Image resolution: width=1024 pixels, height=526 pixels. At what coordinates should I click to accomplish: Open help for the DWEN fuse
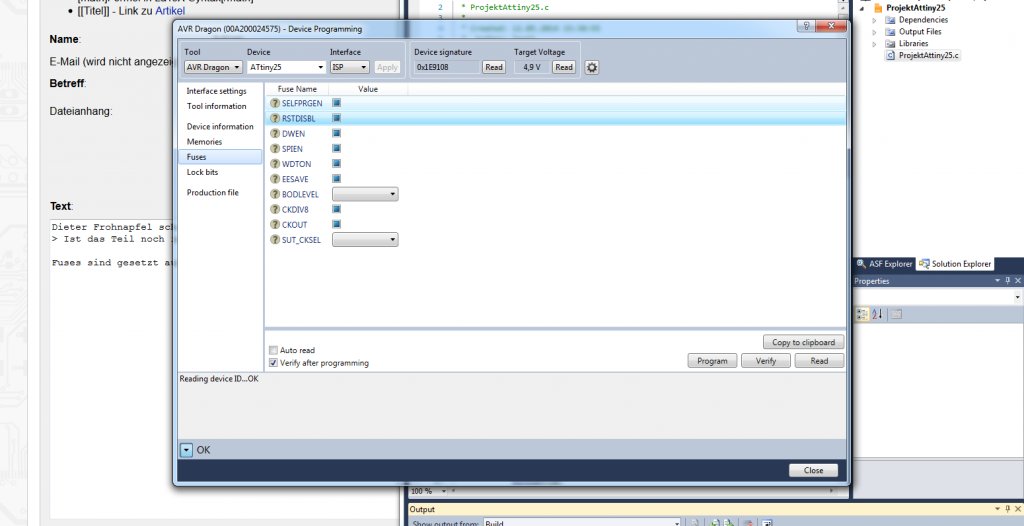click(x=275, y=133)
